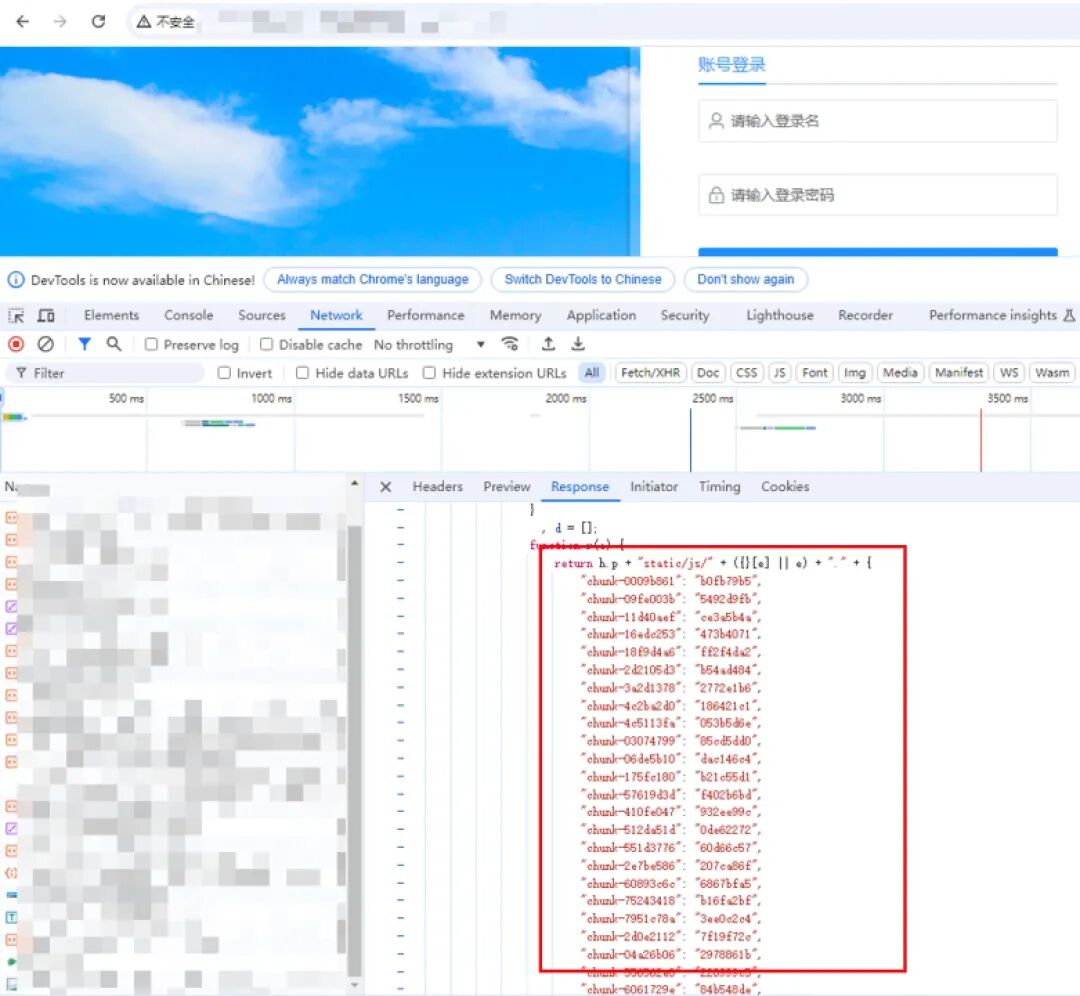This screenshot has height=996, width=1080.
Task: Click the export HAR download icon
Action: point(578,344)
